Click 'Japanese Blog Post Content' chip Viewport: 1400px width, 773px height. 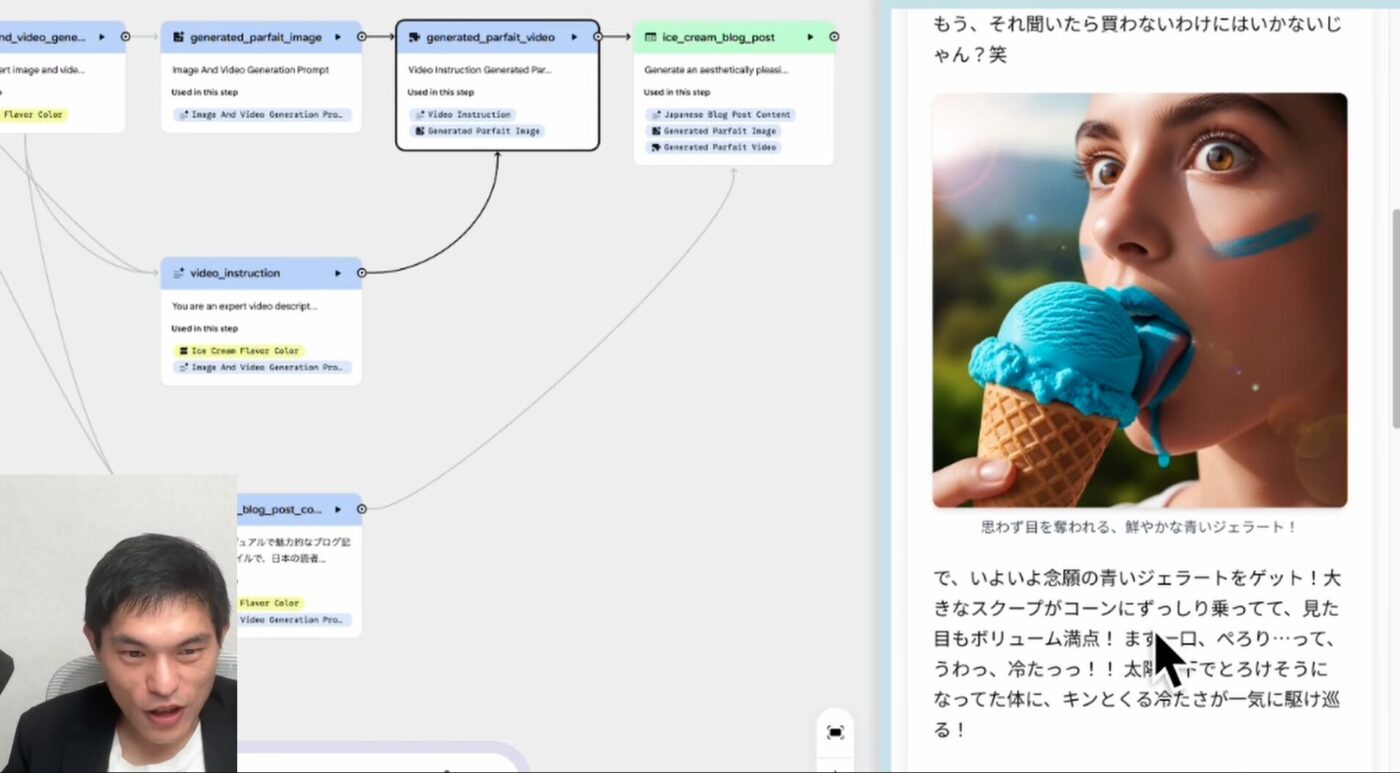click(x=720, y=115)
